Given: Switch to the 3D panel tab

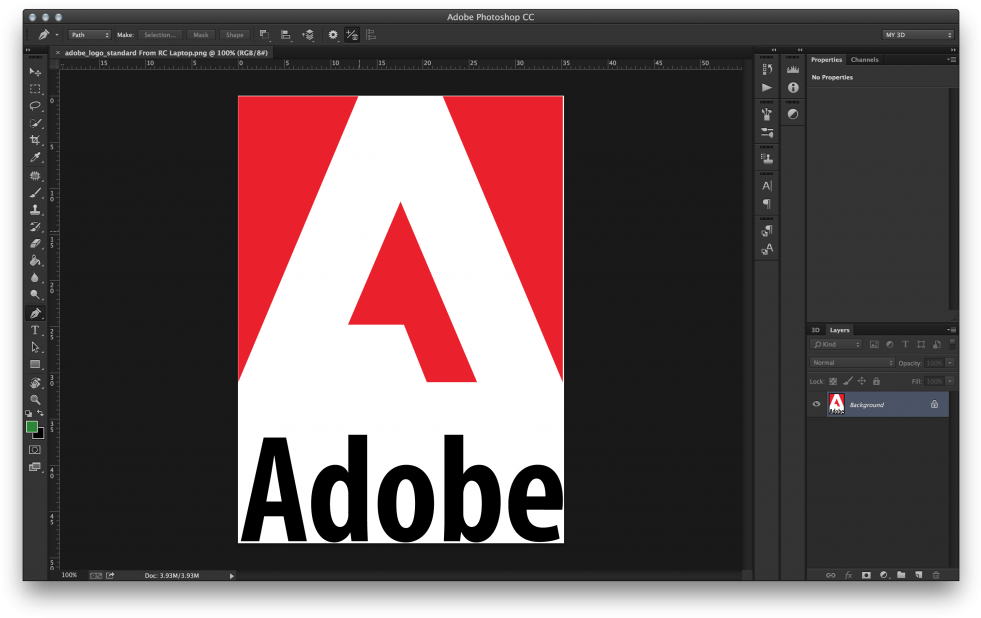Looking at the screenshot, I should [815, 330].
